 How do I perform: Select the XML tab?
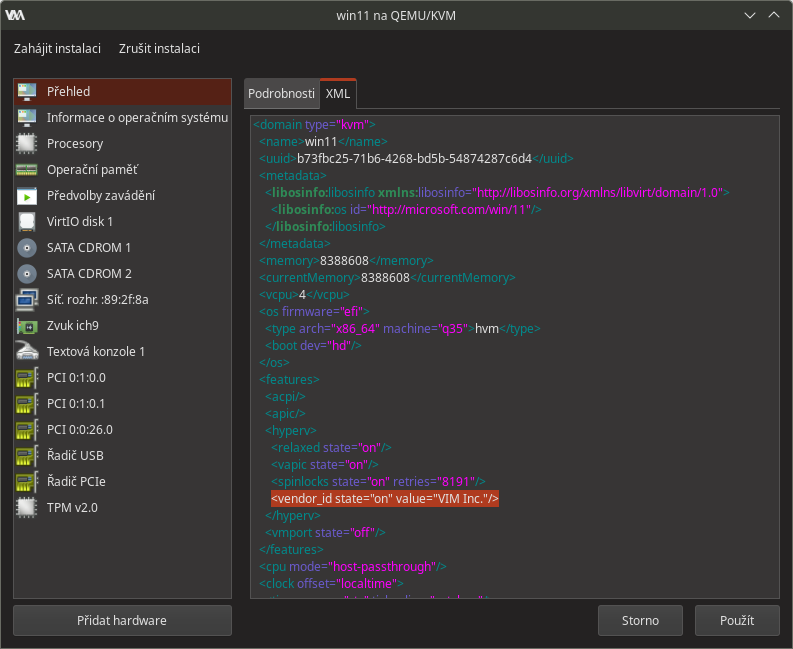pos(338,94)
